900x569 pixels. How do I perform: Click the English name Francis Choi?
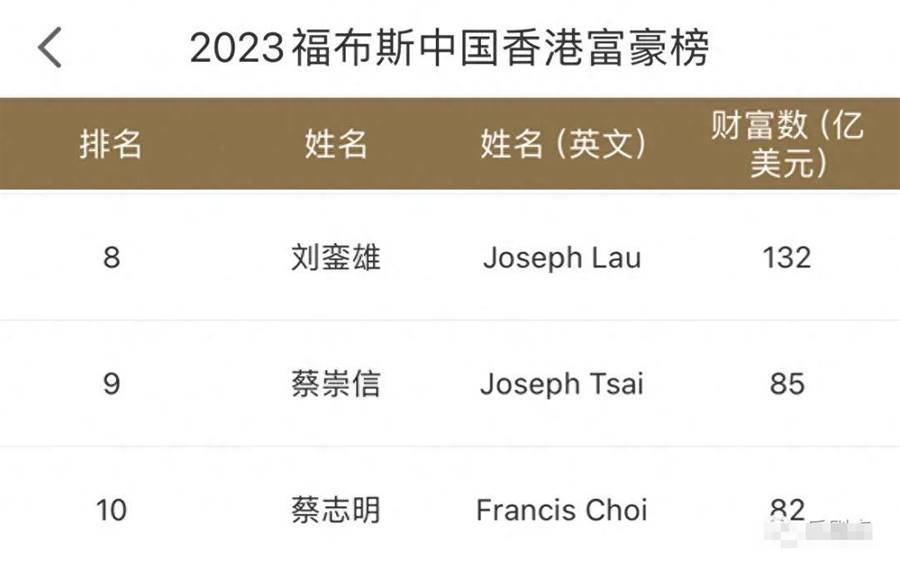pyautogui.click(x=562, y=510)
